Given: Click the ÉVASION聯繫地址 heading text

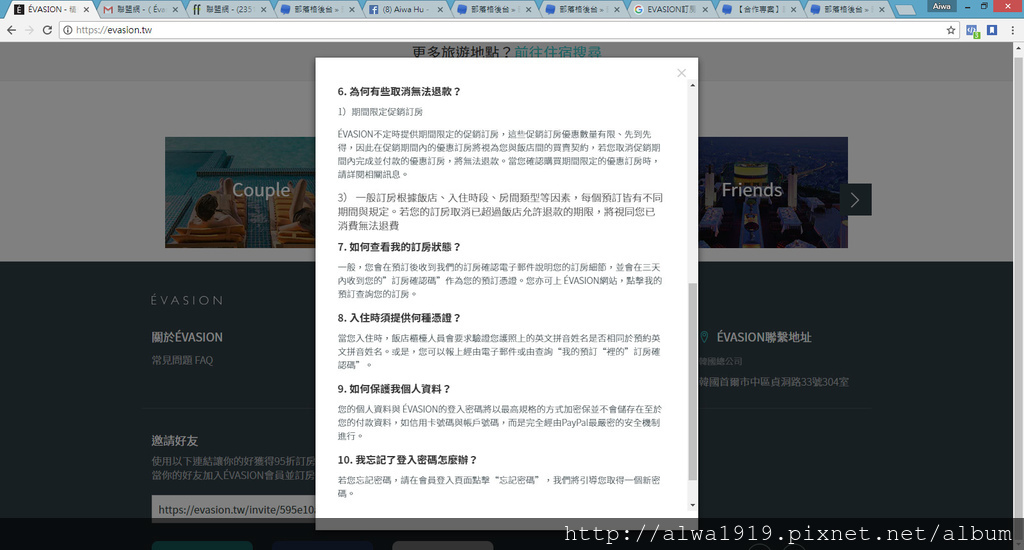Looking at the screenshot, I should click(x=764, y=337).
